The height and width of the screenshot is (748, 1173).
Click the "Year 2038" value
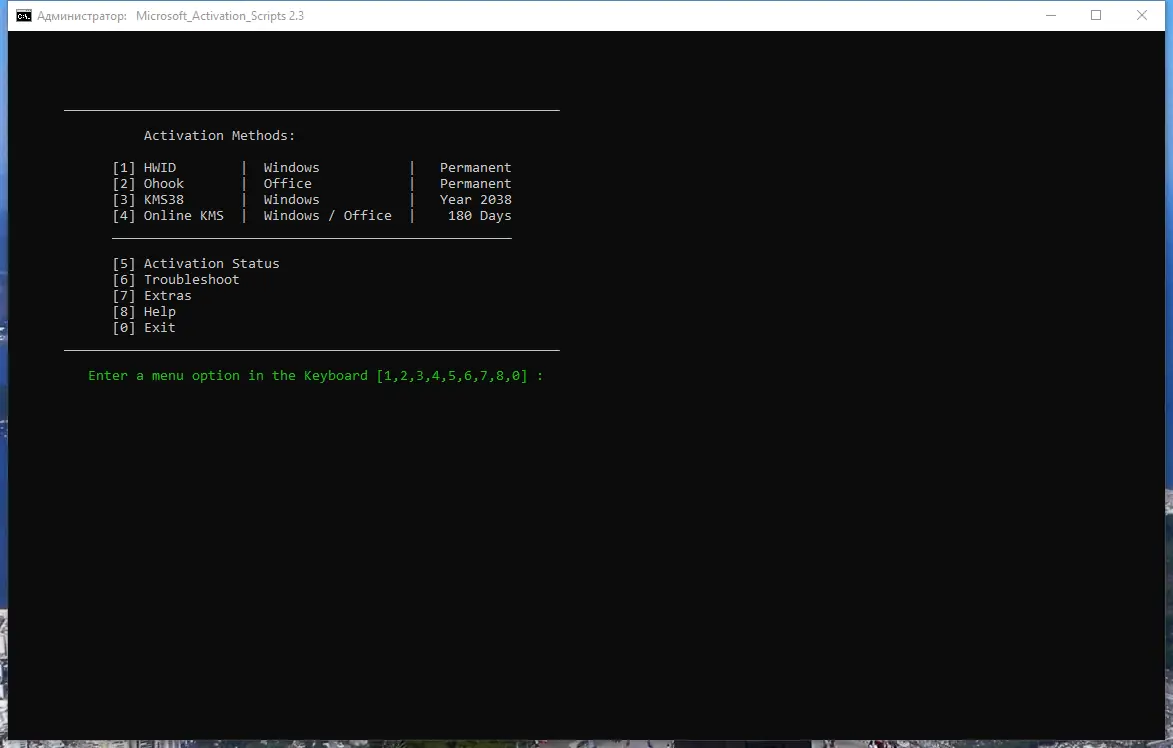[475, 200]
